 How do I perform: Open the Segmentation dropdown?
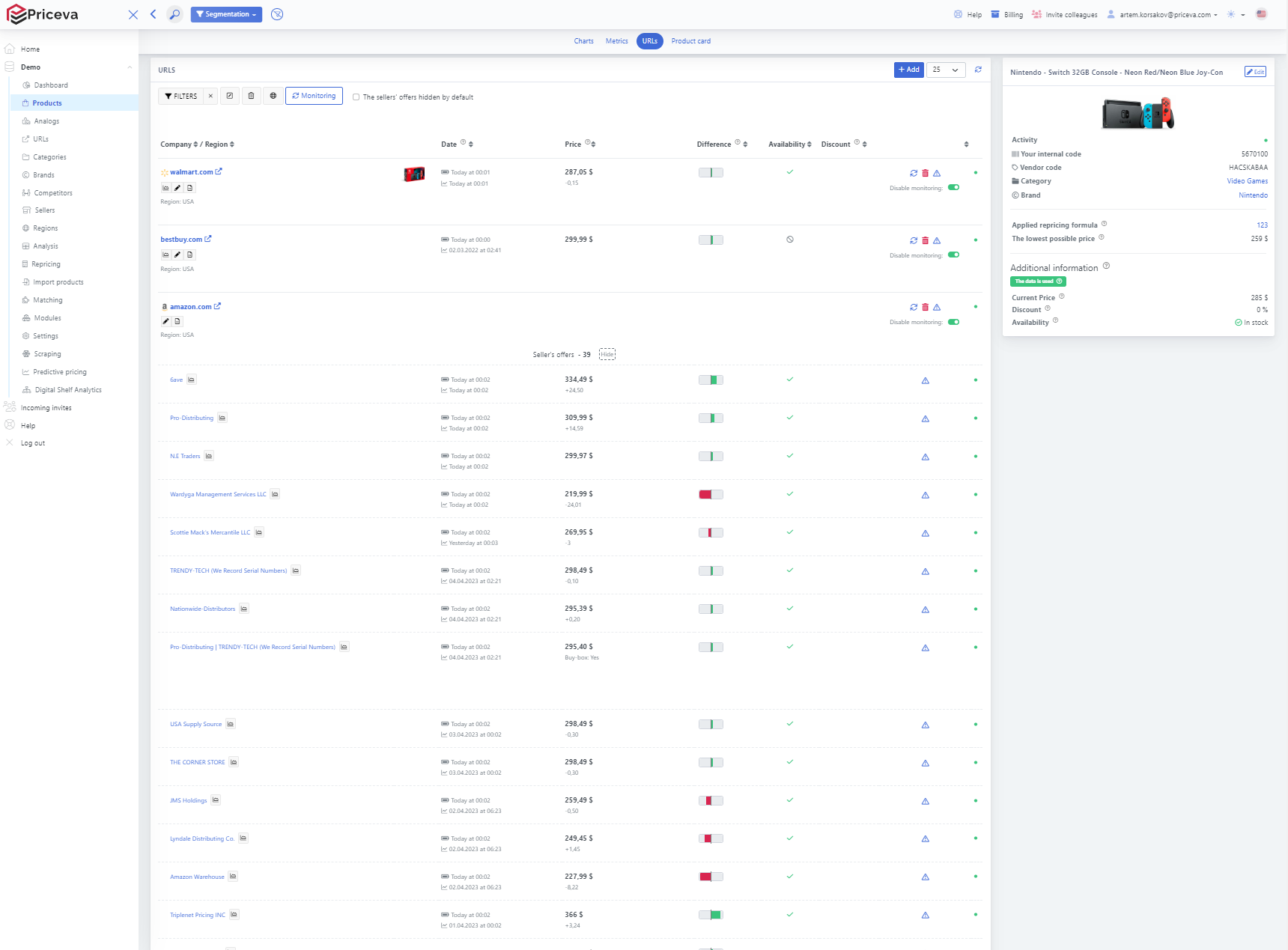tap(226, 14)
